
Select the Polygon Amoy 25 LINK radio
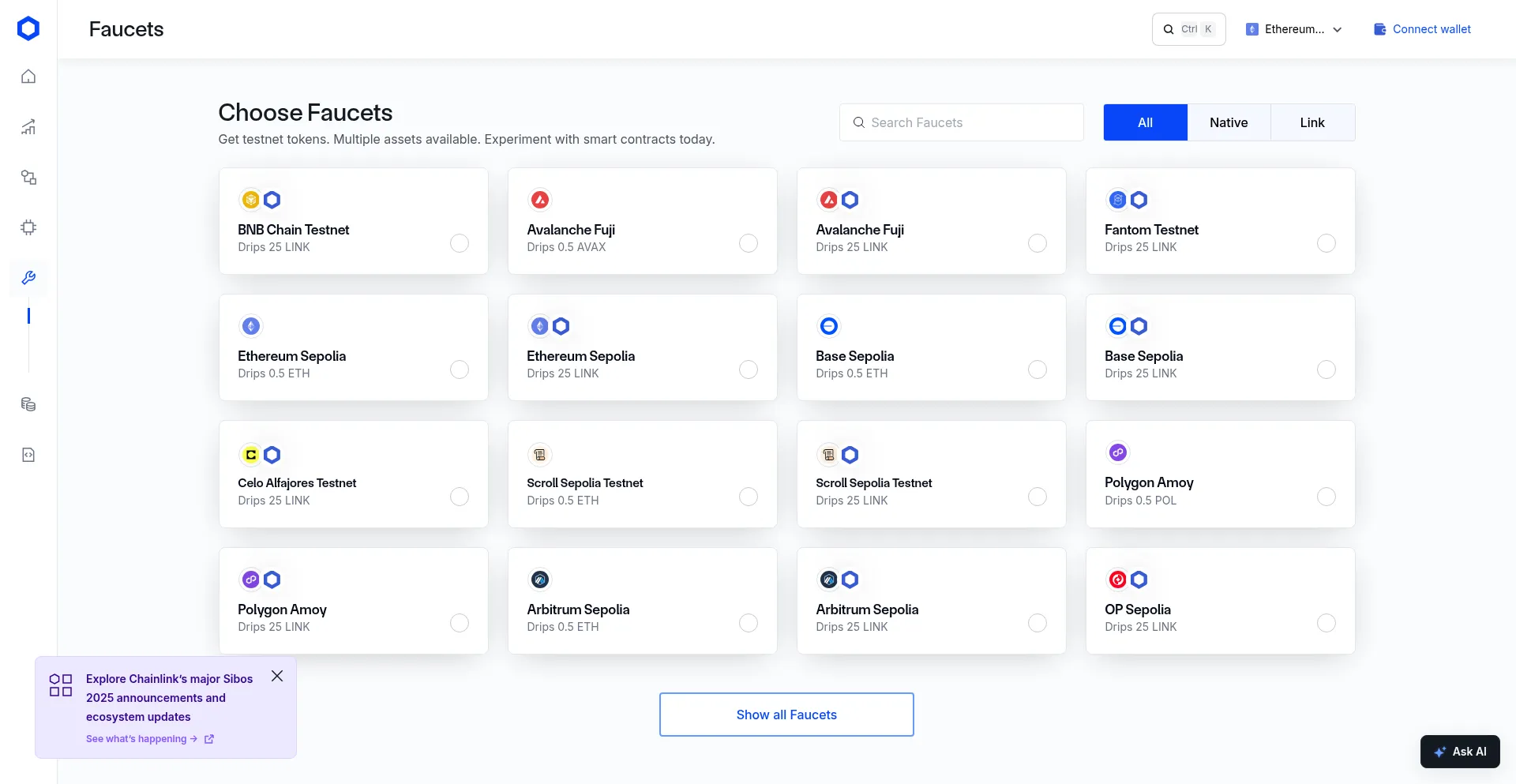coord(460,623)
